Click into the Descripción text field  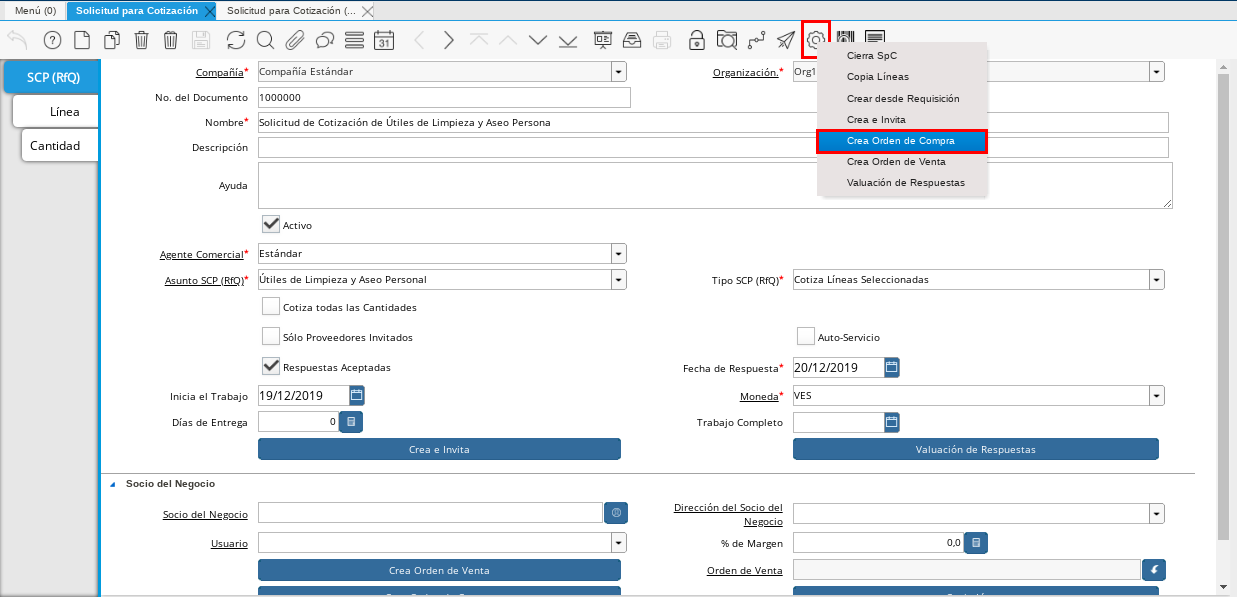712,148
